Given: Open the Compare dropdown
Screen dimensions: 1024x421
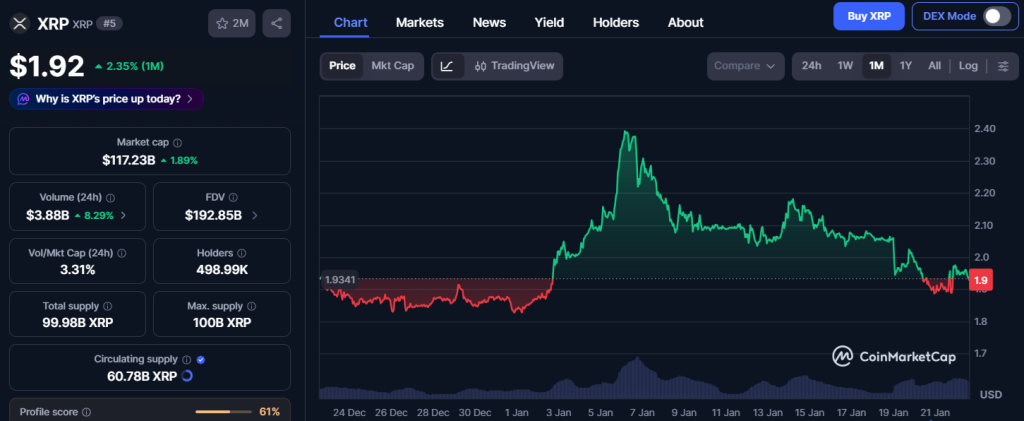Looking at the screenshot, I should pos(745,66).
